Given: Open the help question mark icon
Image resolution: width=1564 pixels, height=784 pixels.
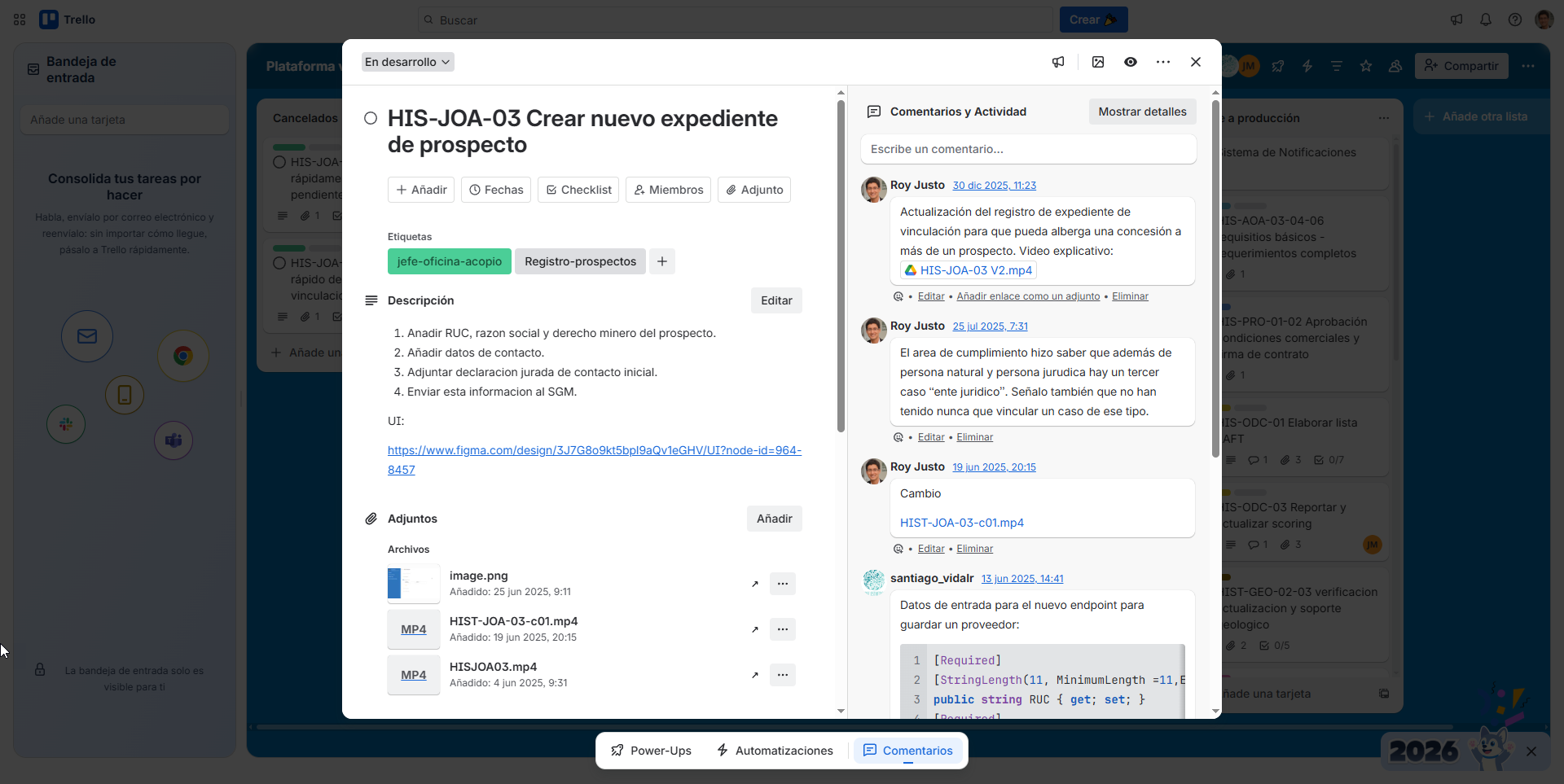Looking at the screenshot, I should coord(1515,20).
